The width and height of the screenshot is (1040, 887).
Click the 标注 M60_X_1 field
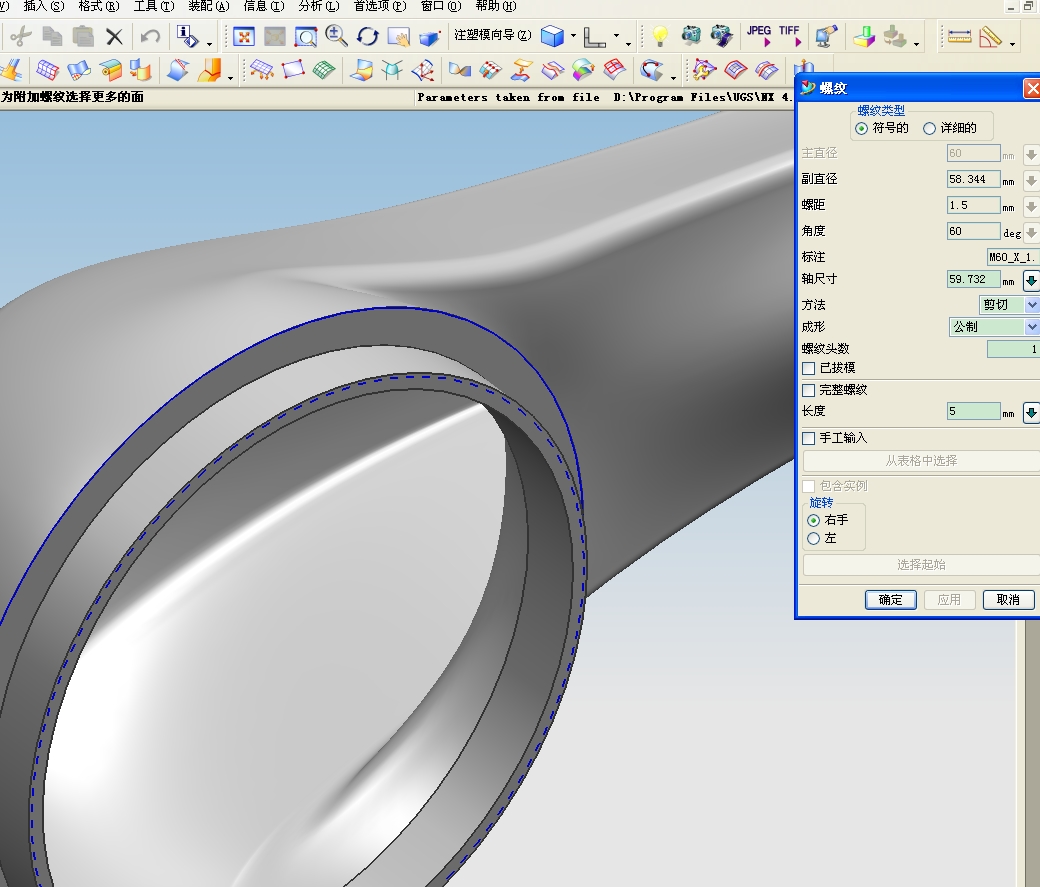(1013, 257)
